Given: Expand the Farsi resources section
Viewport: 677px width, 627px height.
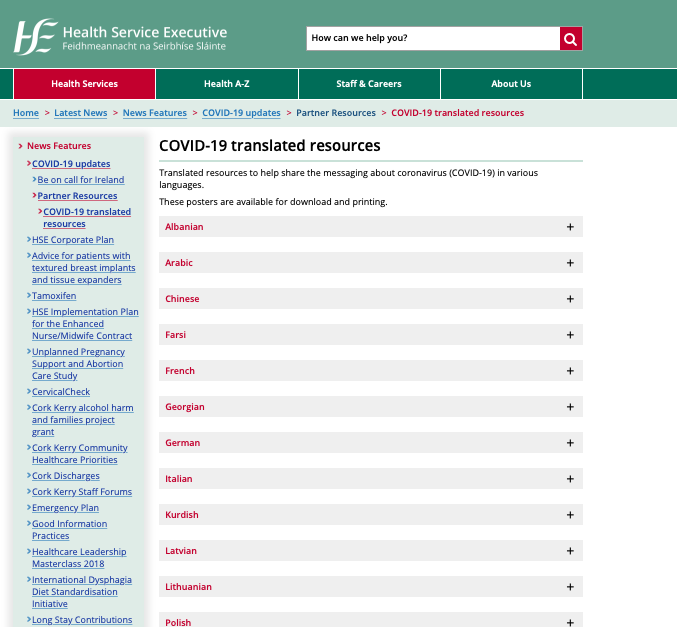Looking at the screenshot, I should click(x=371, y=335).
